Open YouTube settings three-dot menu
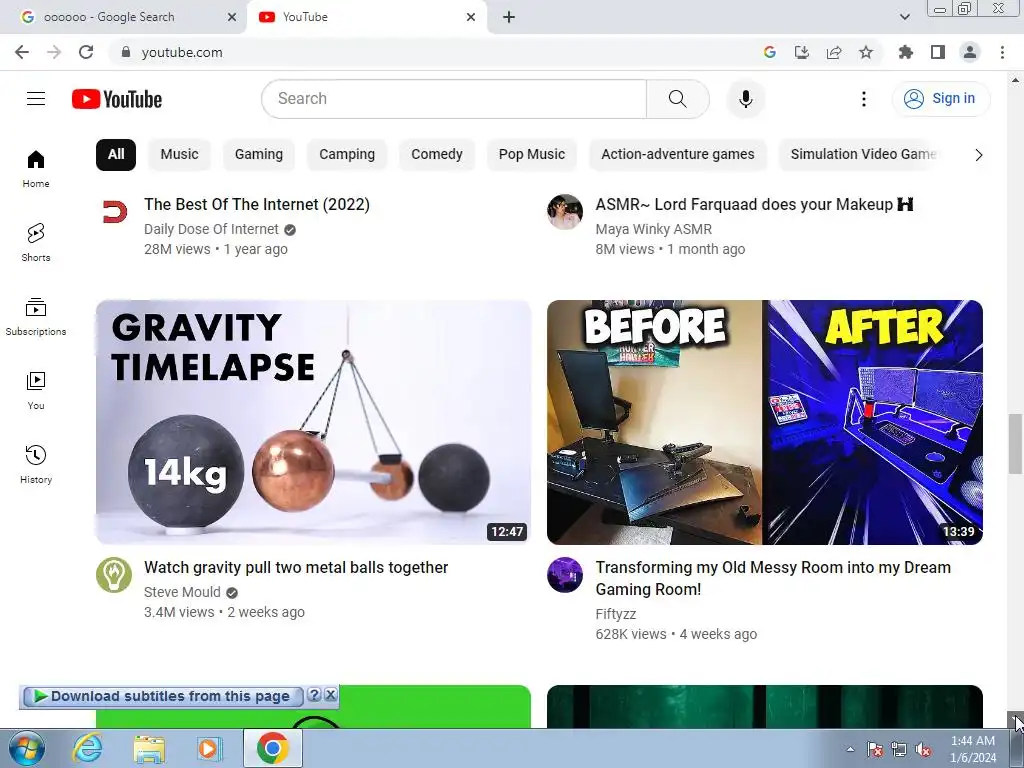This screenshot has width=1024, height=768. 863,99
